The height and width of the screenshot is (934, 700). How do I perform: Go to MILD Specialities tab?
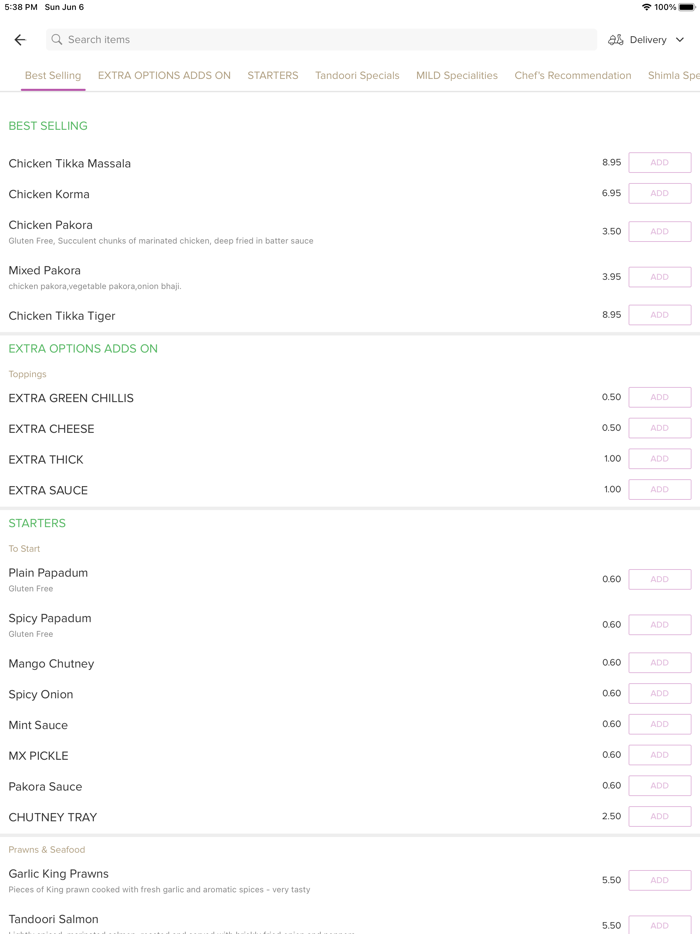point(457,76)
